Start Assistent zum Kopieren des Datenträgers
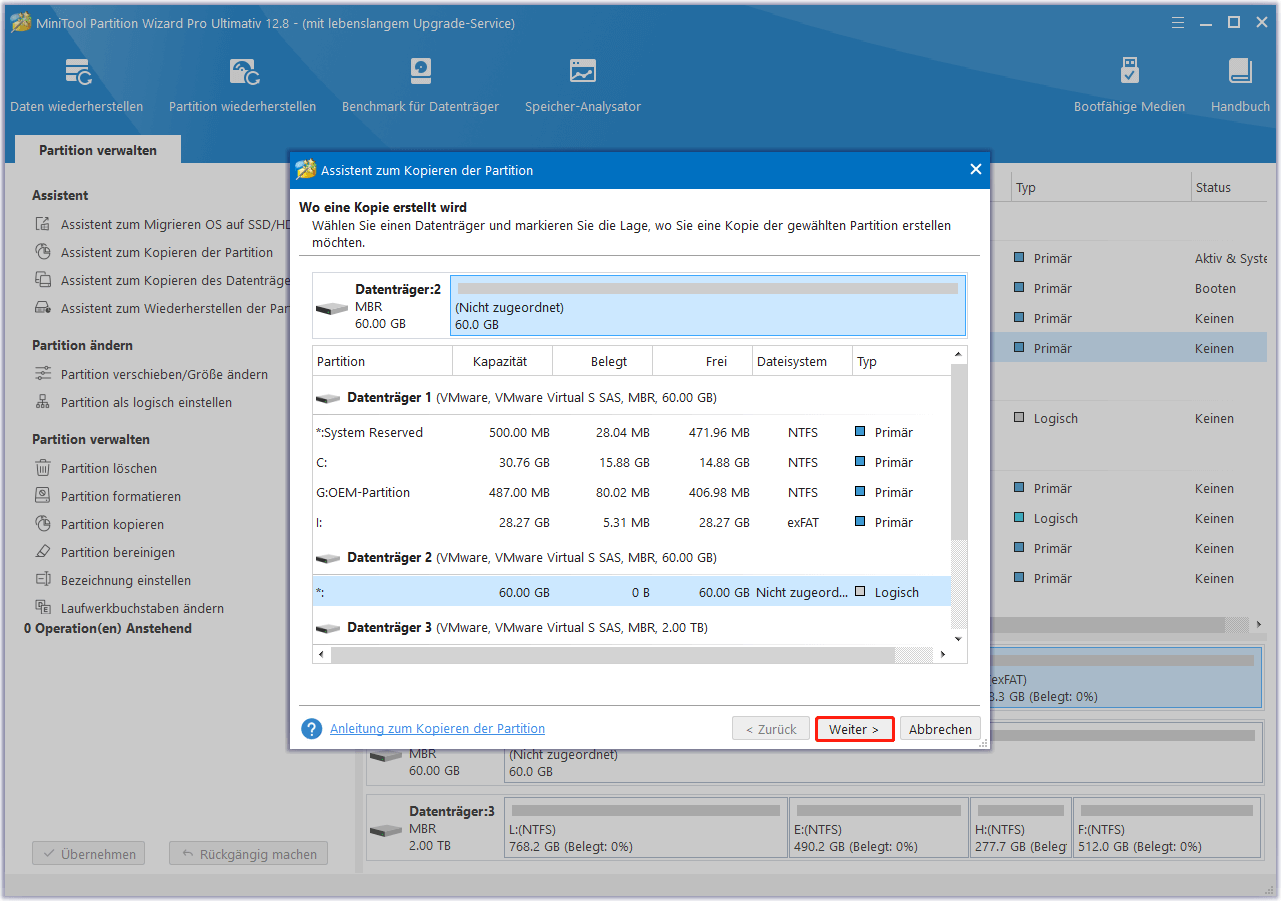Image resolution: width=1282 pixels, height=902 pixels. pyautogui.click(x=162, y=281)
